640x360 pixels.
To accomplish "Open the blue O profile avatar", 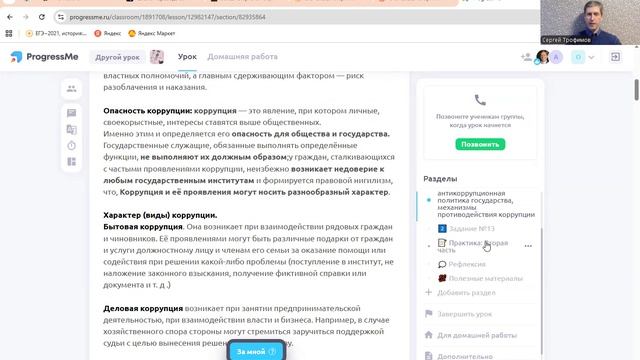I will tap(578, 57).
